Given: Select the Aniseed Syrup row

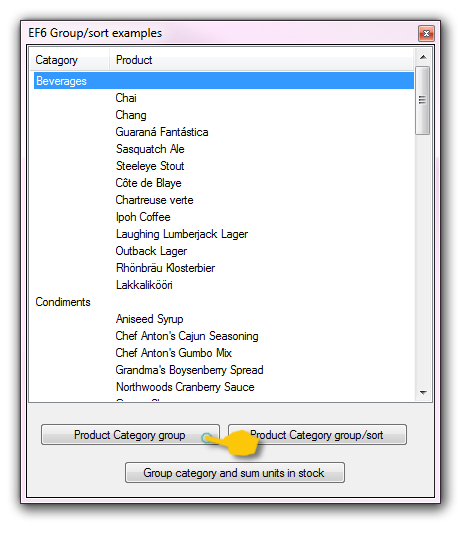Looking at the screenshot, I should pos(224,319).
